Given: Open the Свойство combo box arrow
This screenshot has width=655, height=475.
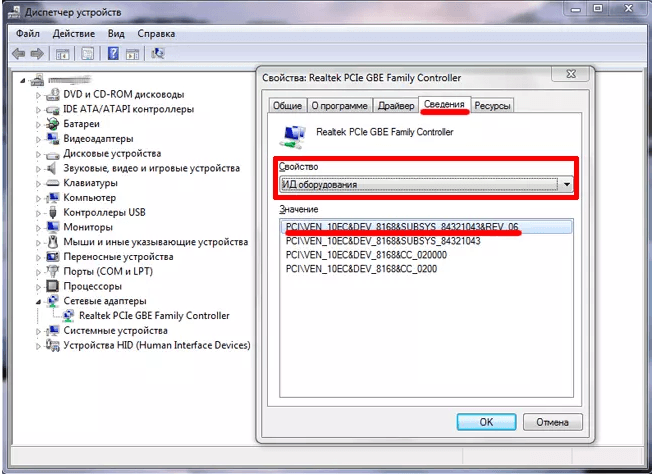Looking at the screenshot, I should pyautogui.click(x=566, y=184).
